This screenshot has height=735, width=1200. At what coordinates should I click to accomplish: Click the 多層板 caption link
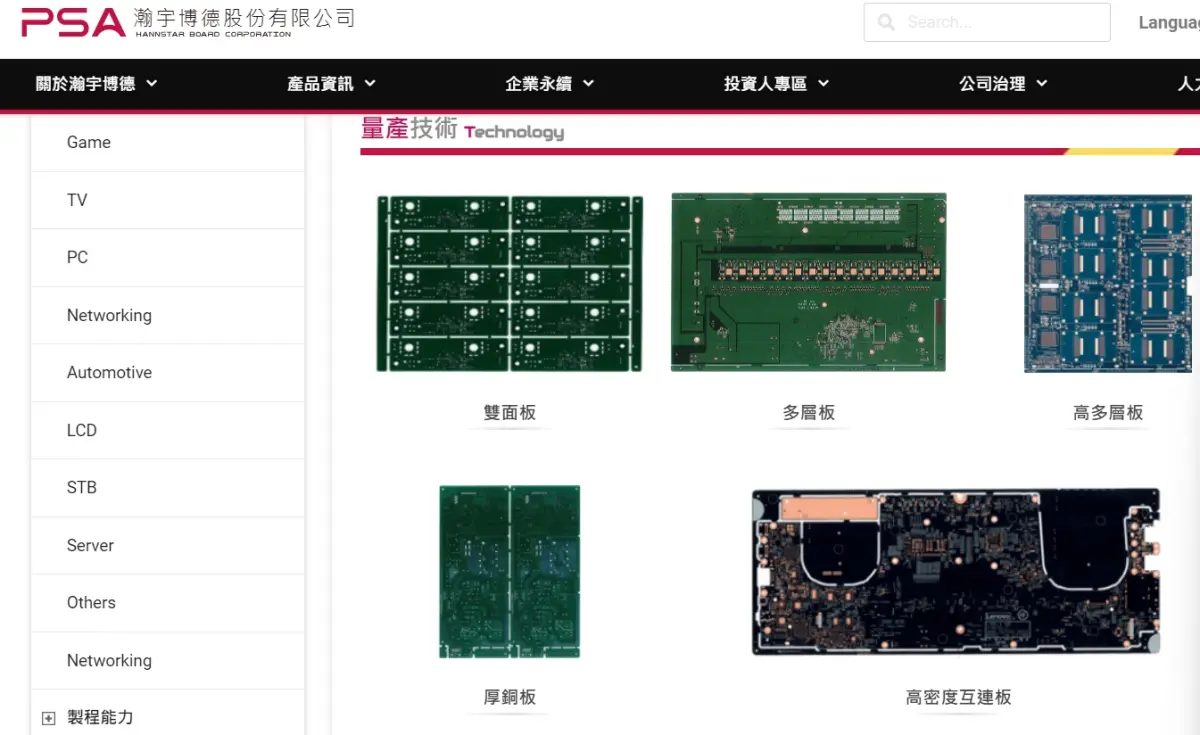tap(808, 413)
